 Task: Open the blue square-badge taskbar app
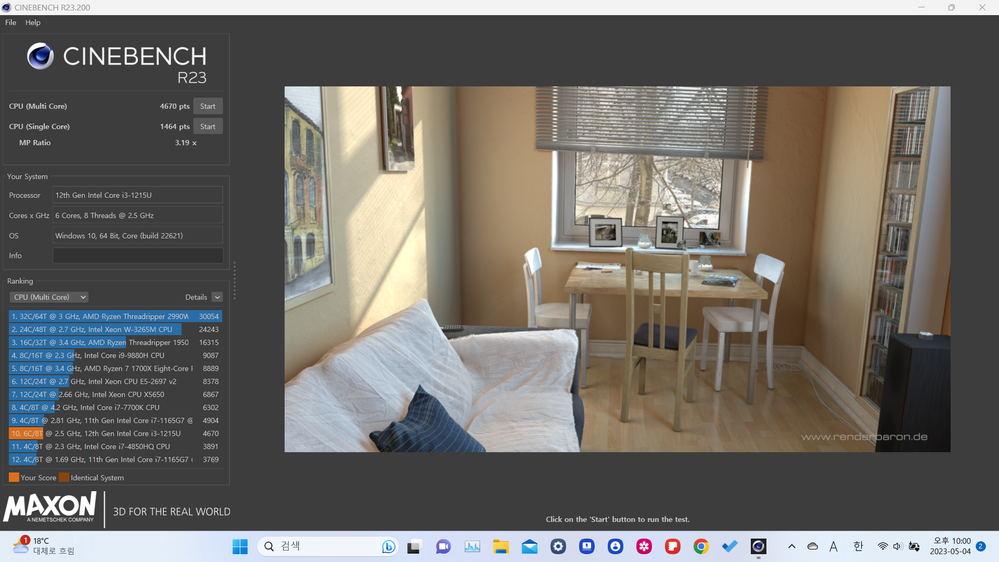pyautogui.click(x=587, y=547)
